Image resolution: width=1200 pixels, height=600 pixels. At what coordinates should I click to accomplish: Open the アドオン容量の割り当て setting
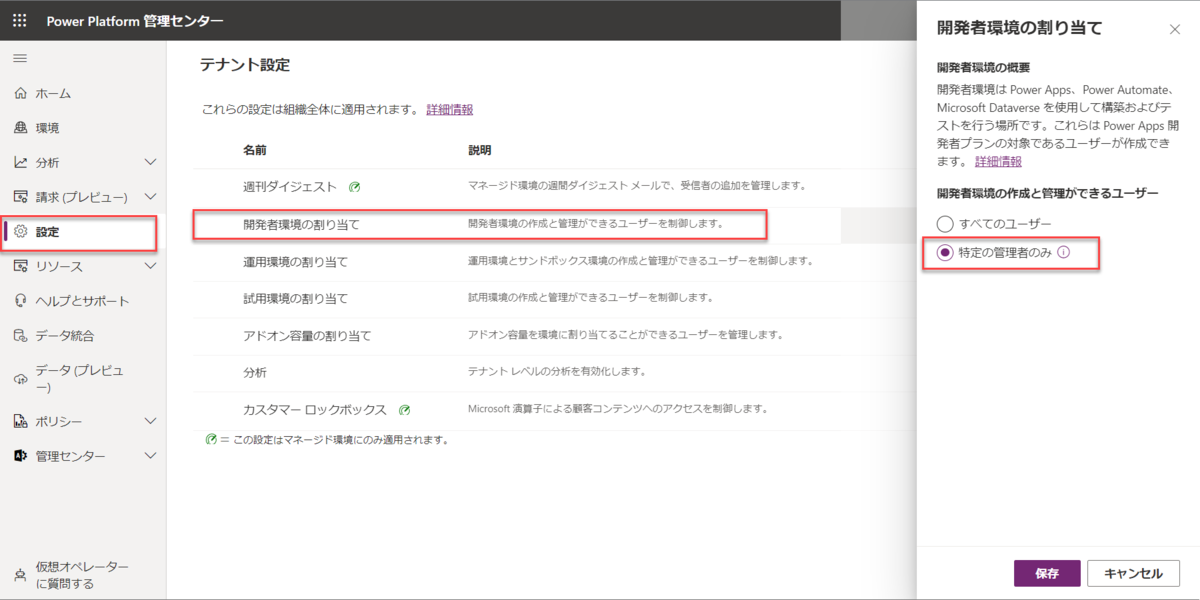307,336
